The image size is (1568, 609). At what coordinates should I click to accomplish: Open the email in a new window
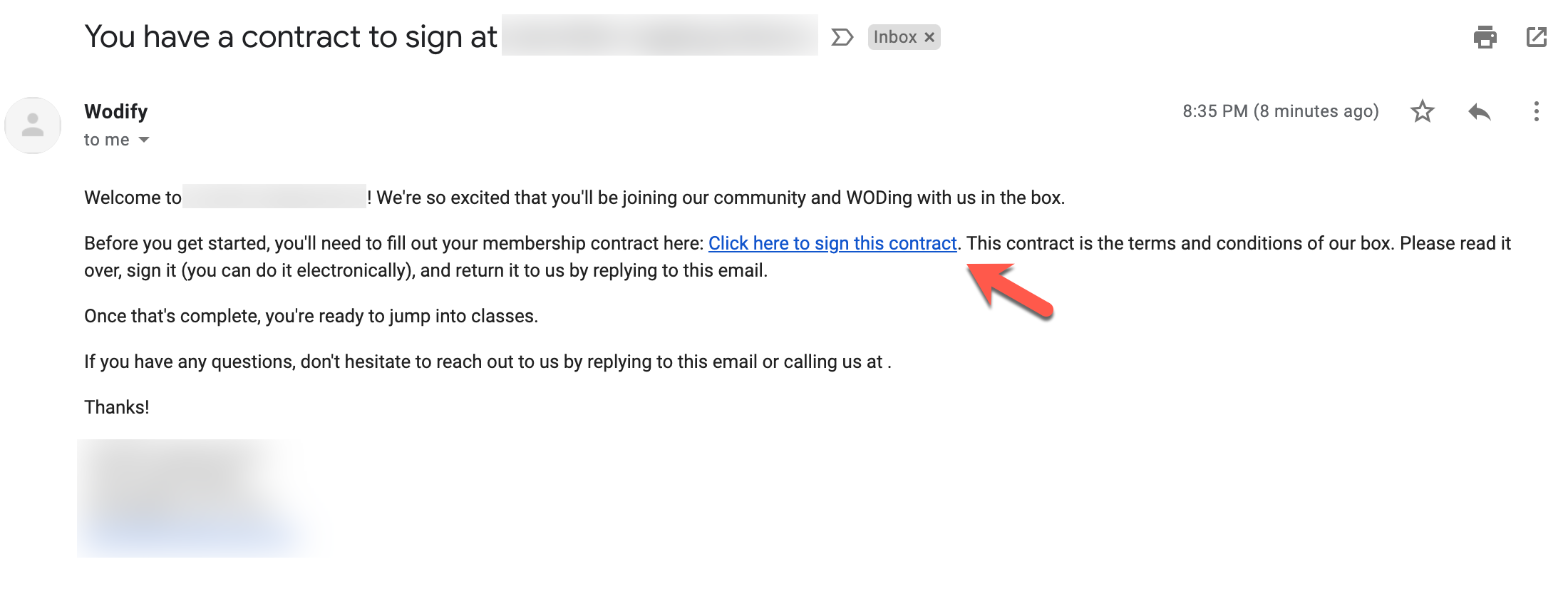[1536, 37]
